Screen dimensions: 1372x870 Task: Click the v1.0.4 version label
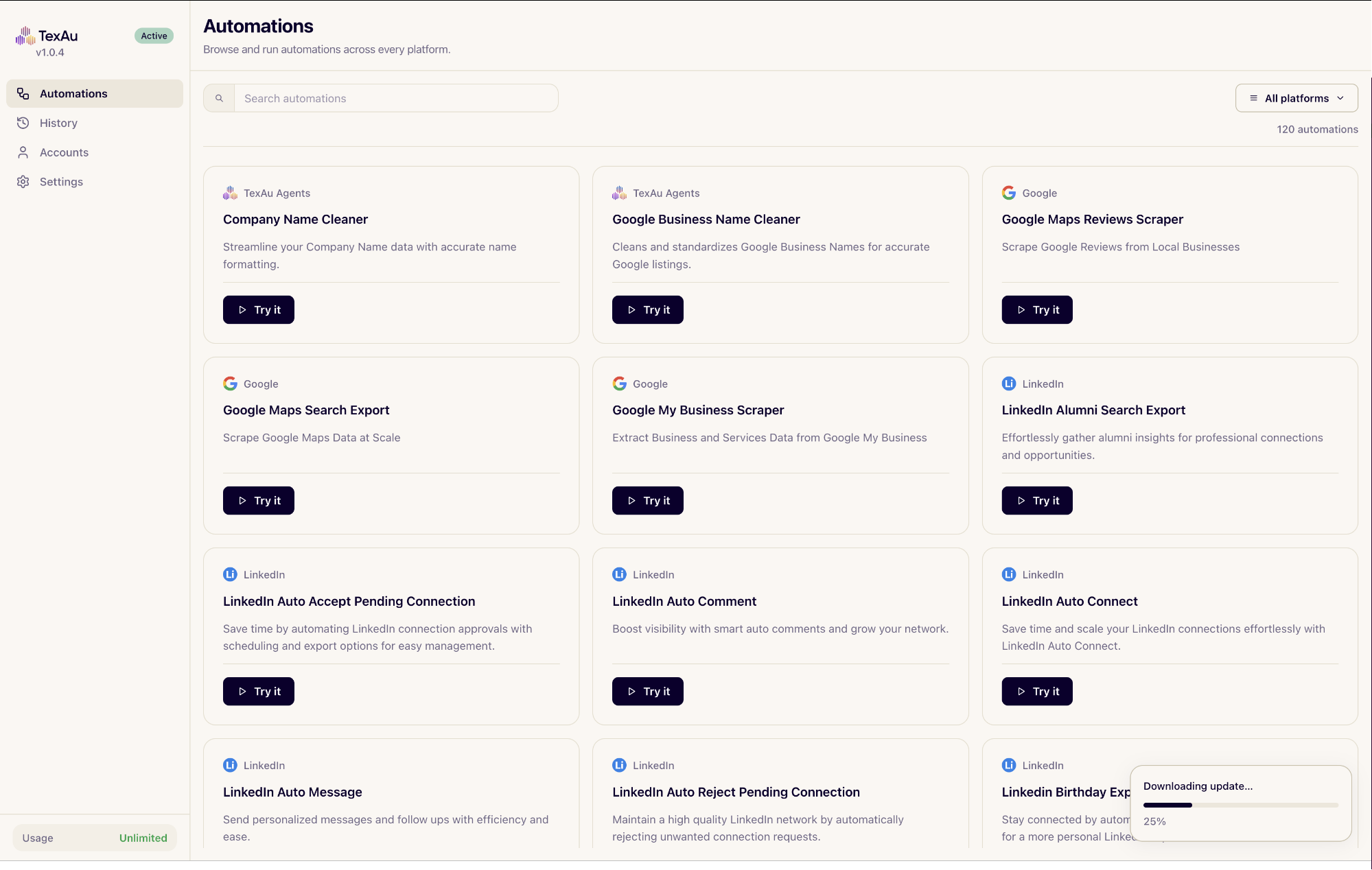[50, 52]
